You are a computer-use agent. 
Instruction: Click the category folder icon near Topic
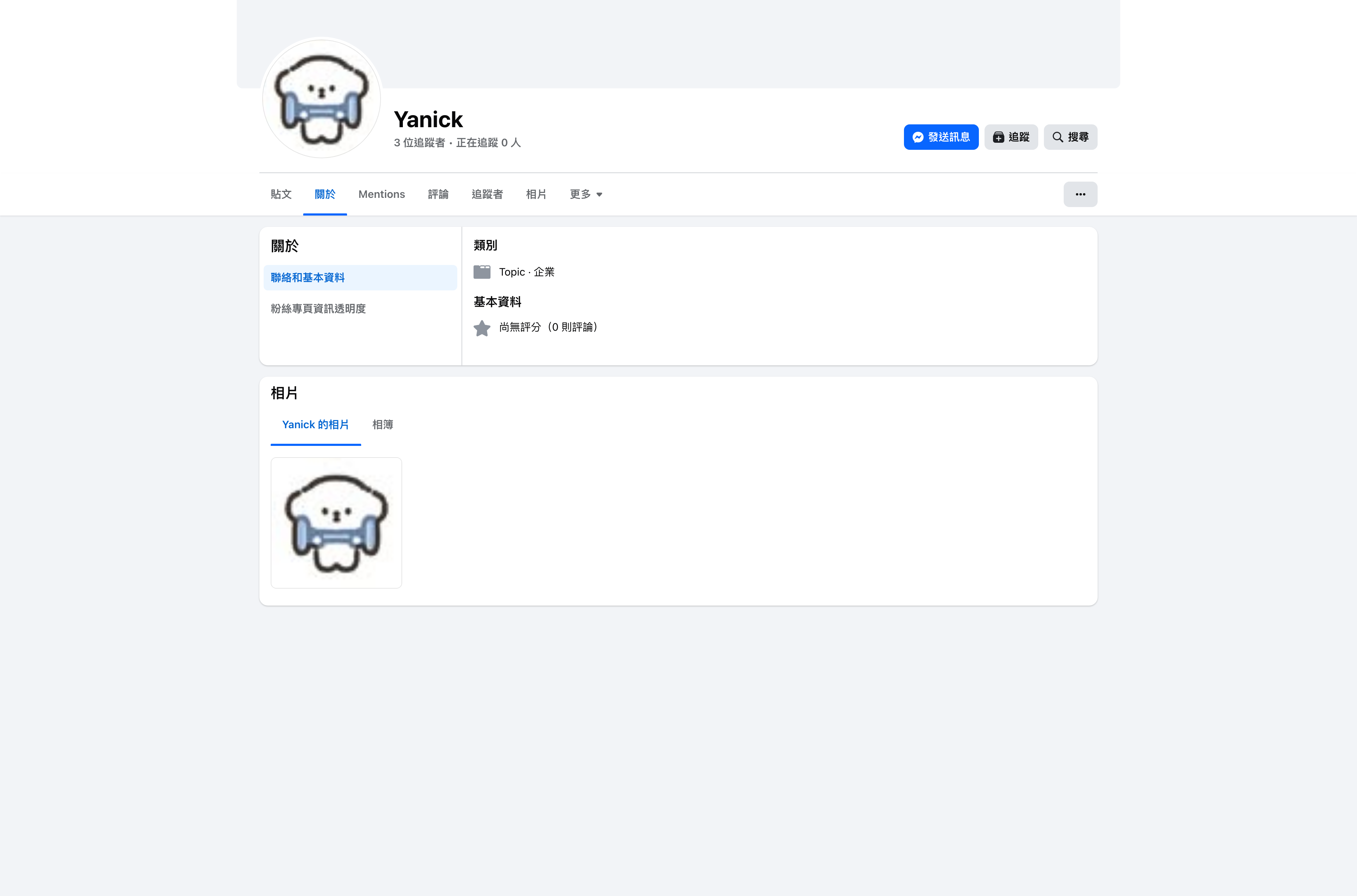pos(482,272)
